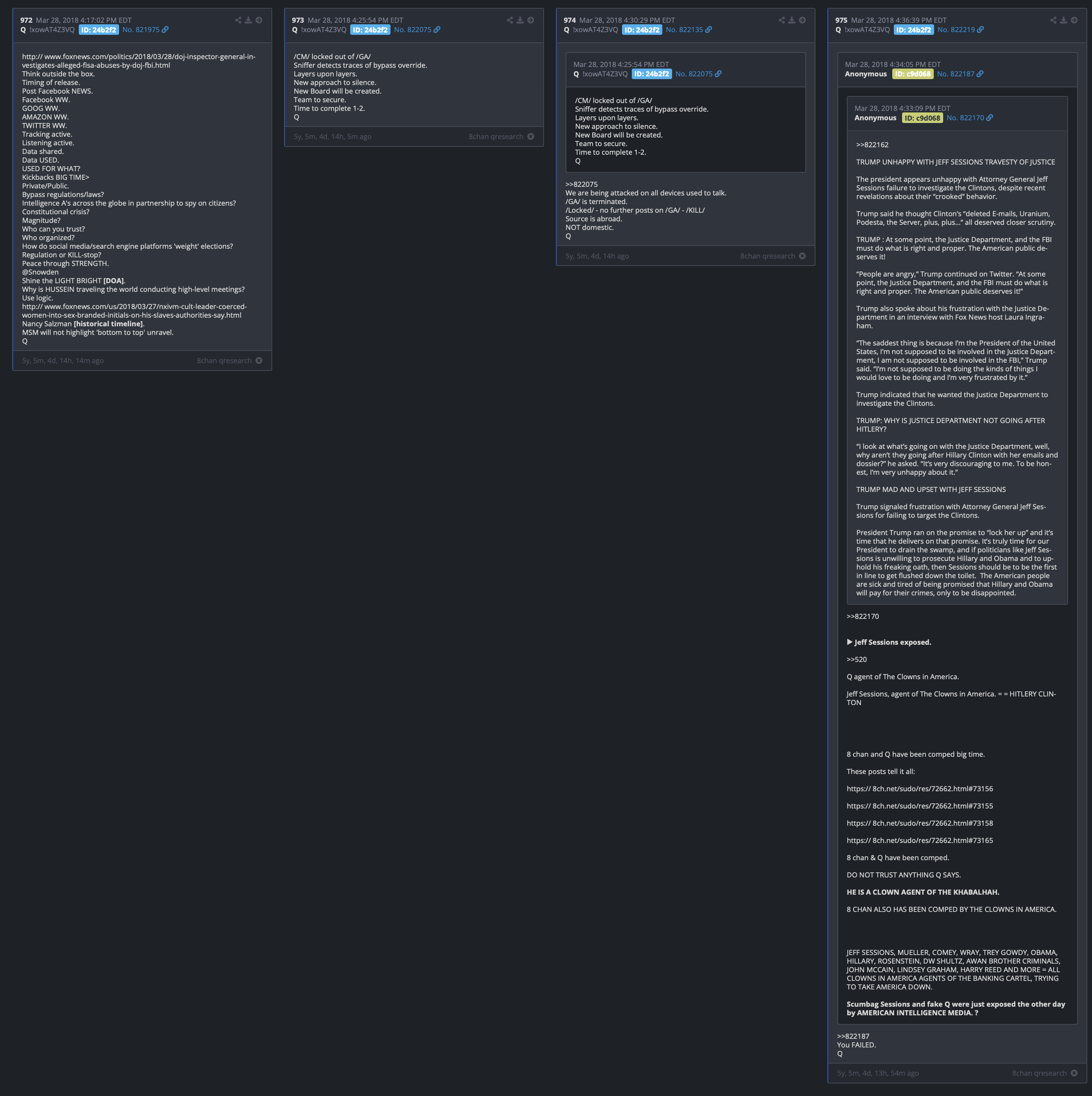1092x1096 pixels.
Task: Click post number 972 in header
Action: pyautogui.click(x=26, y=20)
